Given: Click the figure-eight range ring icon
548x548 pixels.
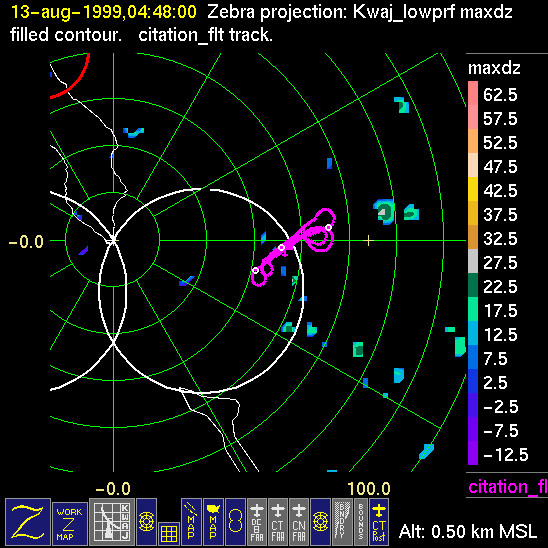Looking at the screenshot, I should (x=235, y=521).
